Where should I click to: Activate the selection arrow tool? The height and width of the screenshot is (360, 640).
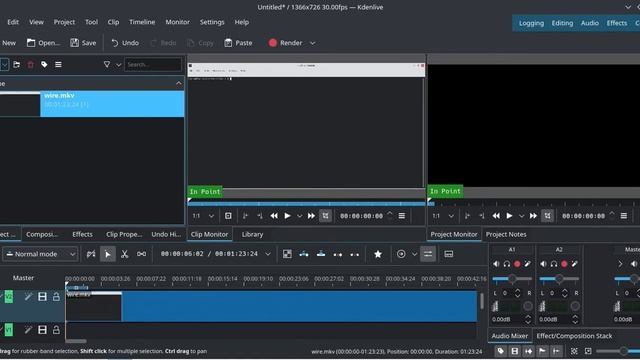pos(108,254)
